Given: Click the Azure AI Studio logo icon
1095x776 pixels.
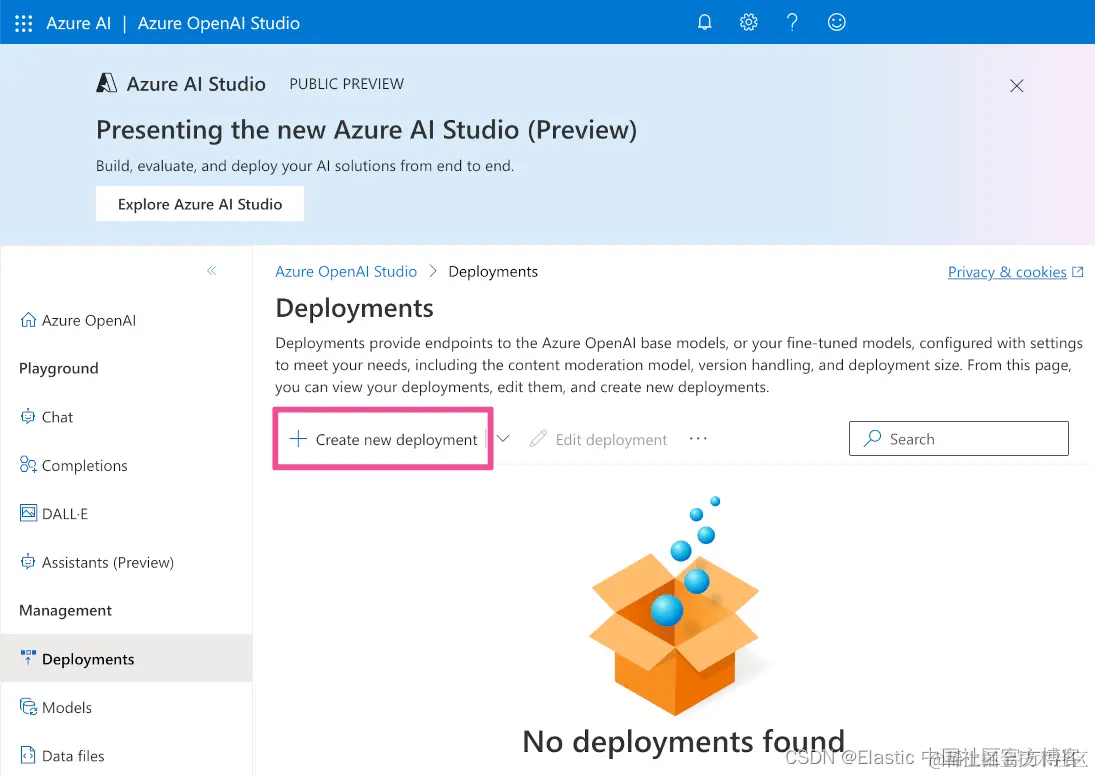Looking at the screenshot, I should (106, 83).
